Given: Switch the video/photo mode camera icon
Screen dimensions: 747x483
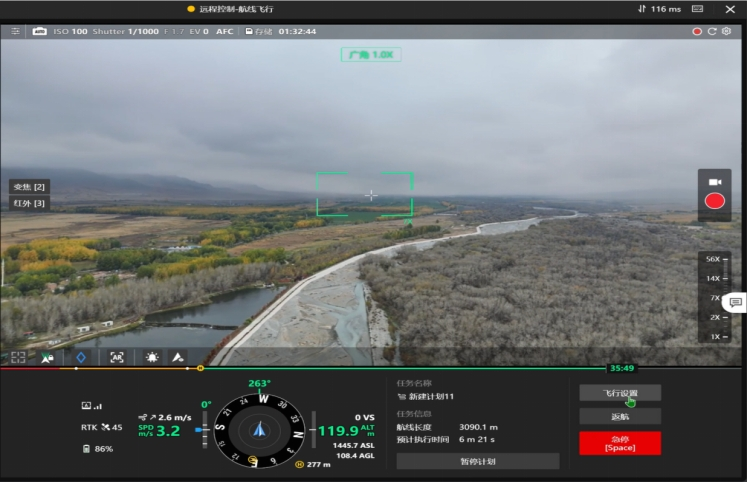Looking at the screenshot, I should tap(714, 182).
